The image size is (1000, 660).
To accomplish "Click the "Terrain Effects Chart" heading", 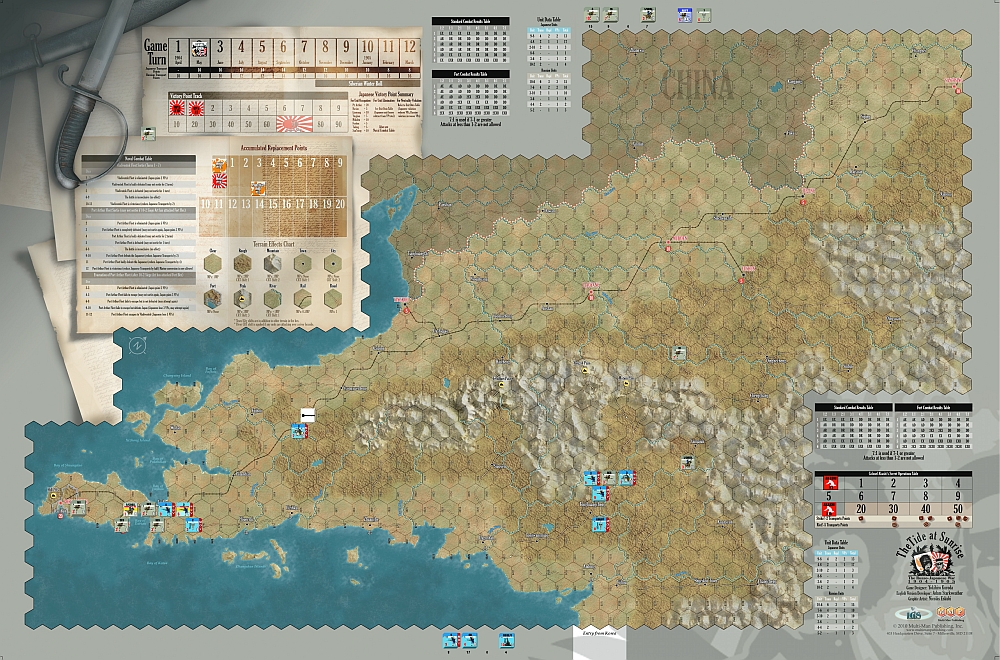I will [x=274, y=244].
